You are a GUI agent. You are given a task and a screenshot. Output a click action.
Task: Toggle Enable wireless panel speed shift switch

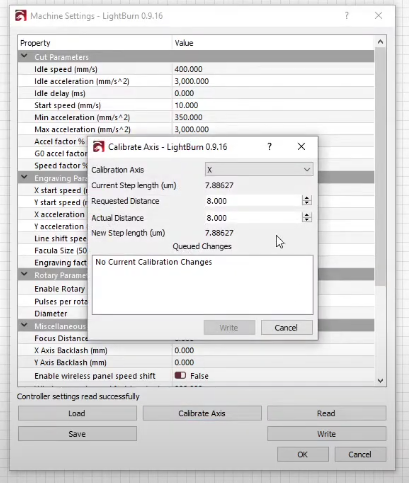(180, 376)
